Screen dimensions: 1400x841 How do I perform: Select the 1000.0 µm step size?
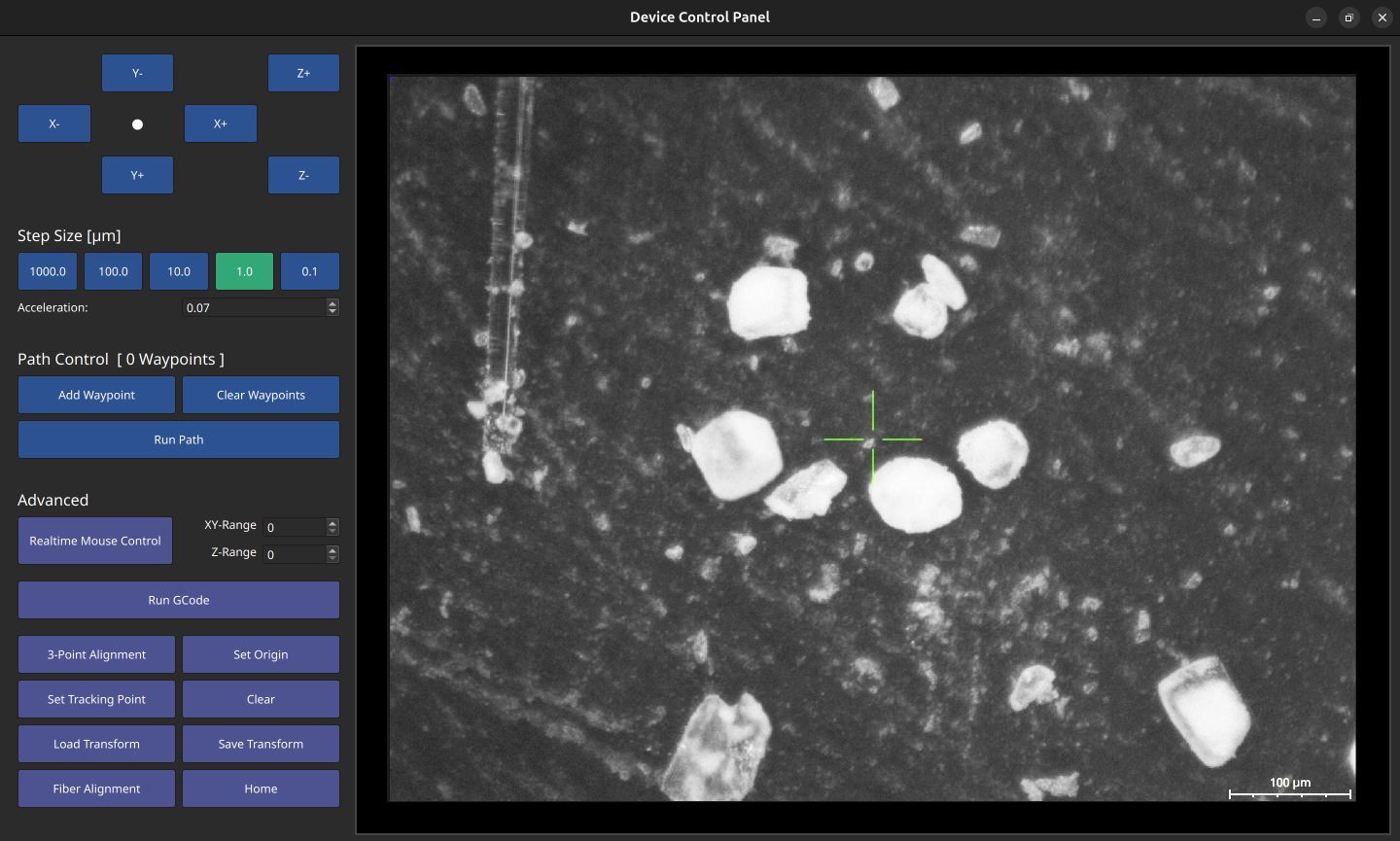[x=47, y=271]
